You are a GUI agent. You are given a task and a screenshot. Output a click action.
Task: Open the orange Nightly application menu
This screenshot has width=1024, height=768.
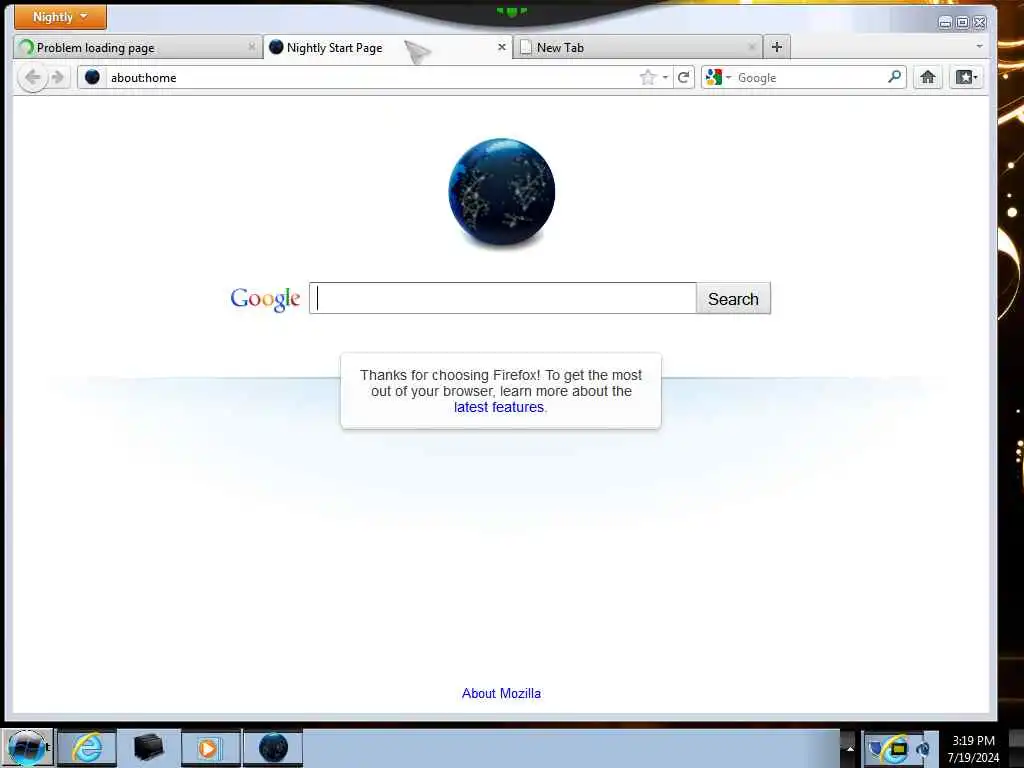point(60,17)
